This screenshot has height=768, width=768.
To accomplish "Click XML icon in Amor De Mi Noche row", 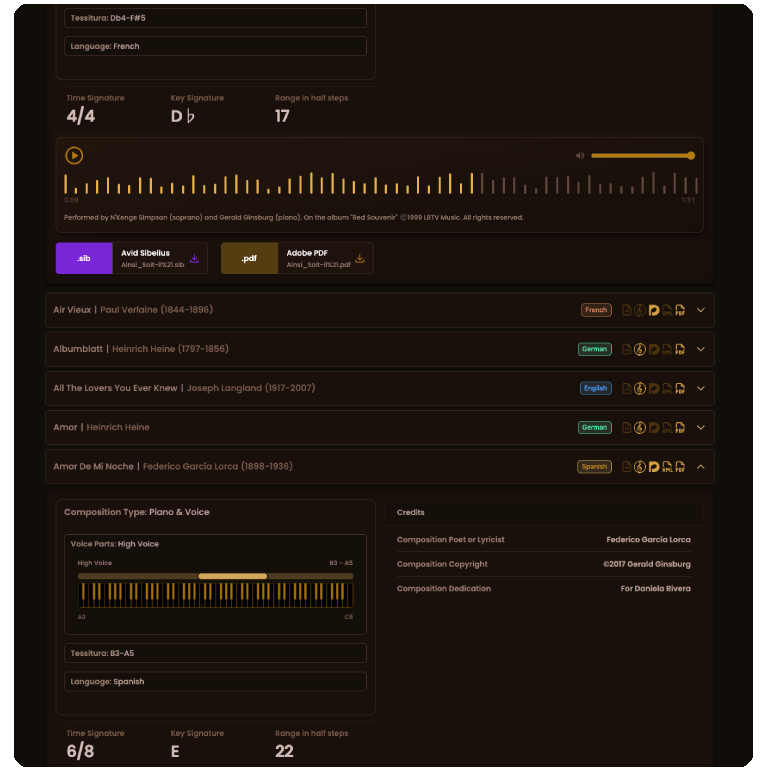I will [x=667, y=467].
